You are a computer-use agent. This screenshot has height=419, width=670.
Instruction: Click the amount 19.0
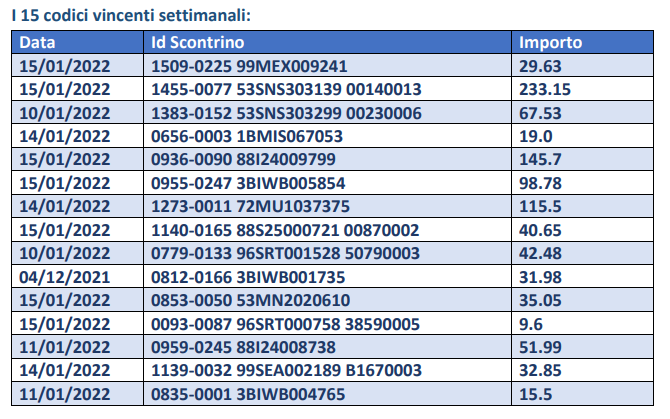pos(534,136)
